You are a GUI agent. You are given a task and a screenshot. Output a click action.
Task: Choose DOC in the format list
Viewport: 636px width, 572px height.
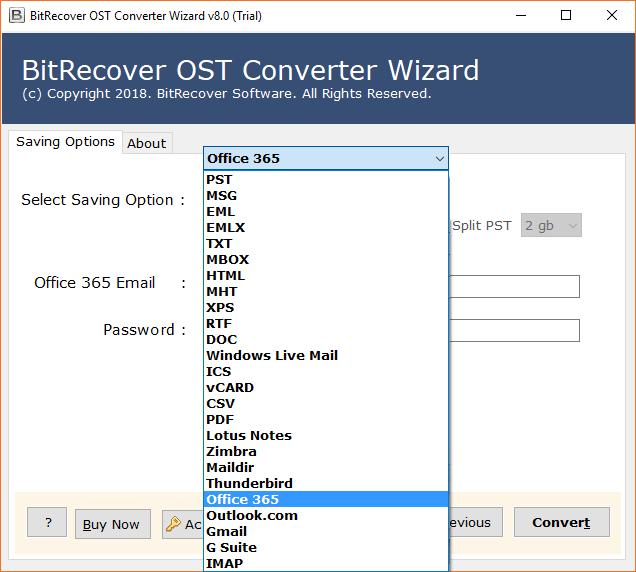point(326,340)
